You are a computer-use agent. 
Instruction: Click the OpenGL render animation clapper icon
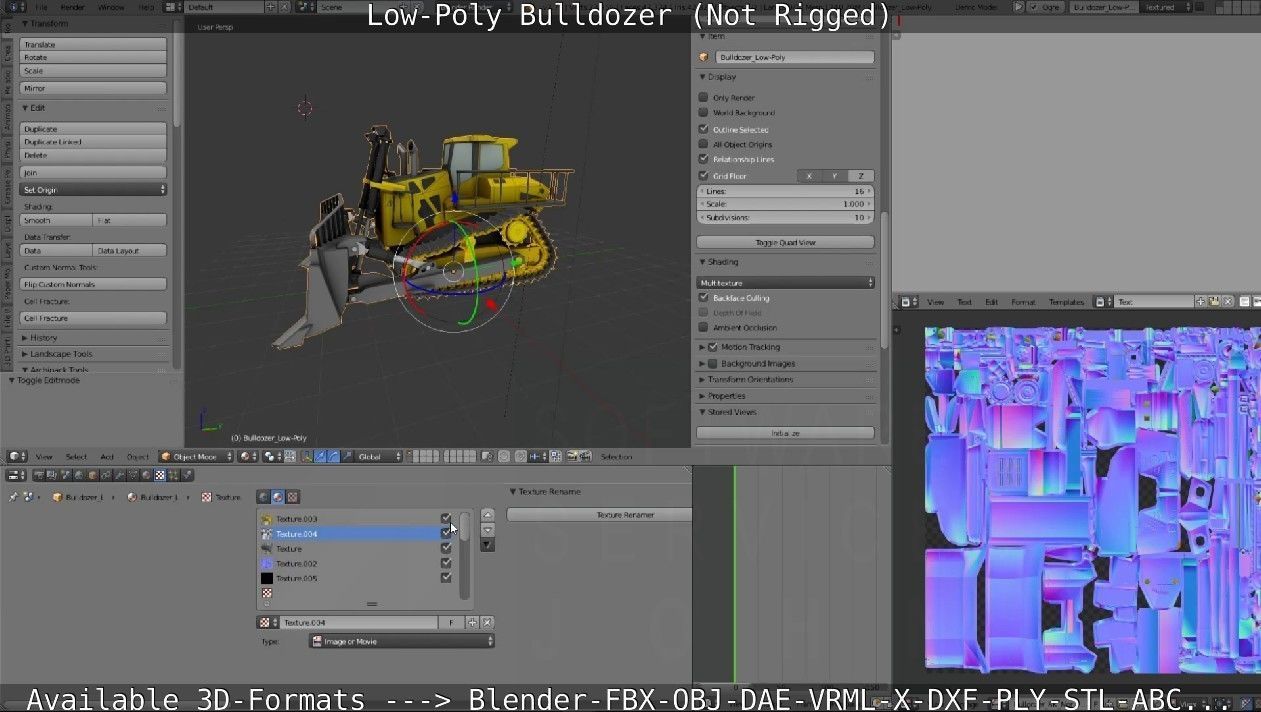coord(585,456)
